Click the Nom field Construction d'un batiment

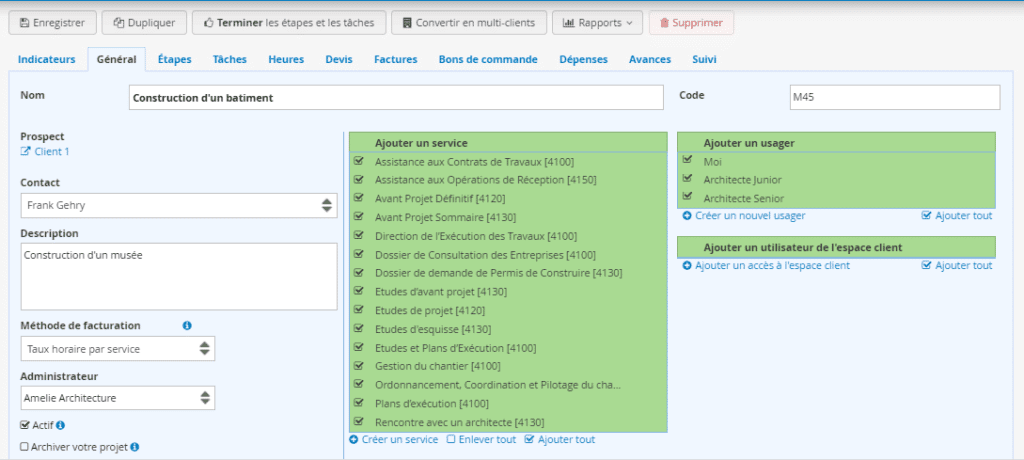point(396,98)
